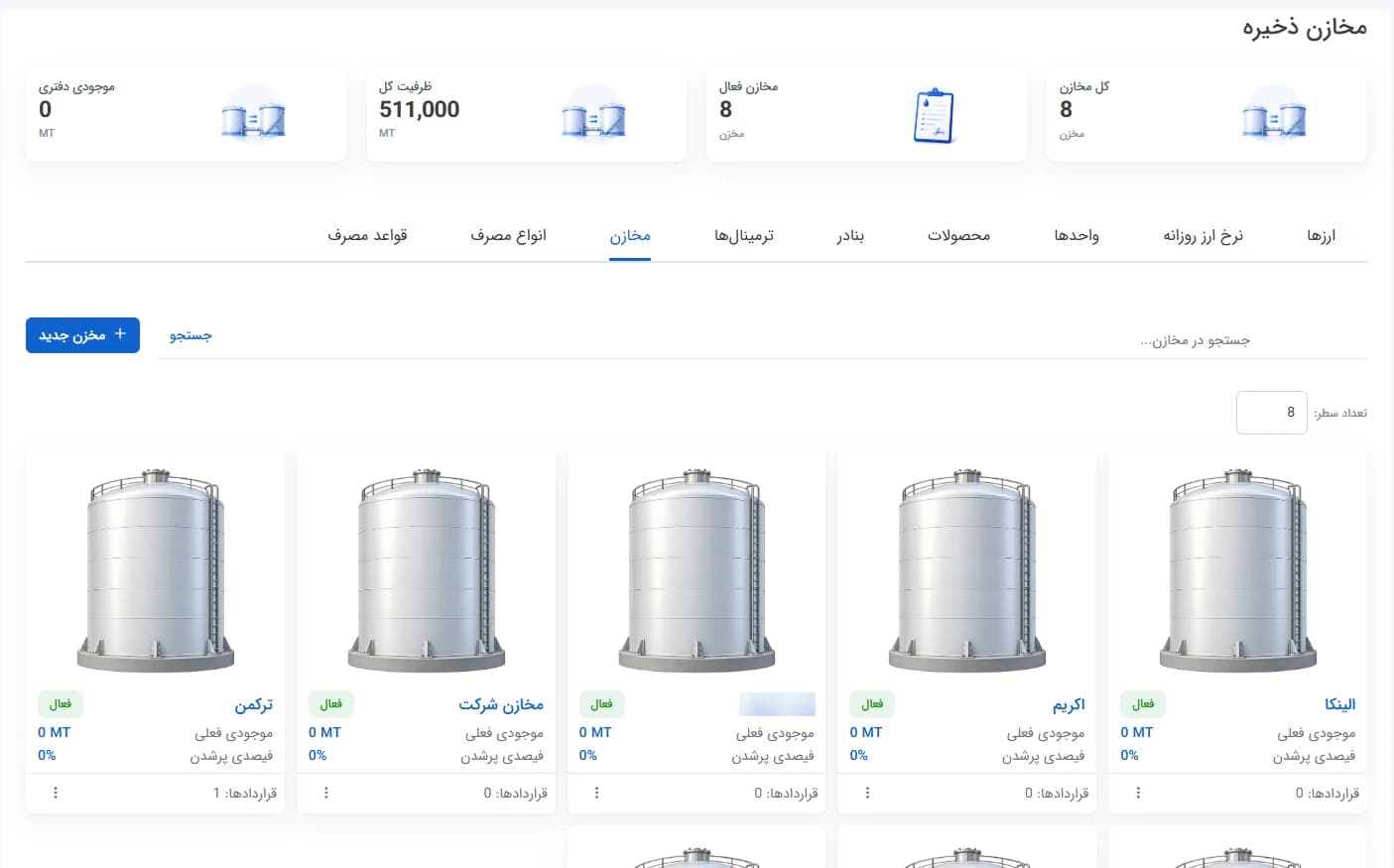Click the tanks icon in the ظرفیت کل card
This screenshot has width=1394, height=868.
593,113
